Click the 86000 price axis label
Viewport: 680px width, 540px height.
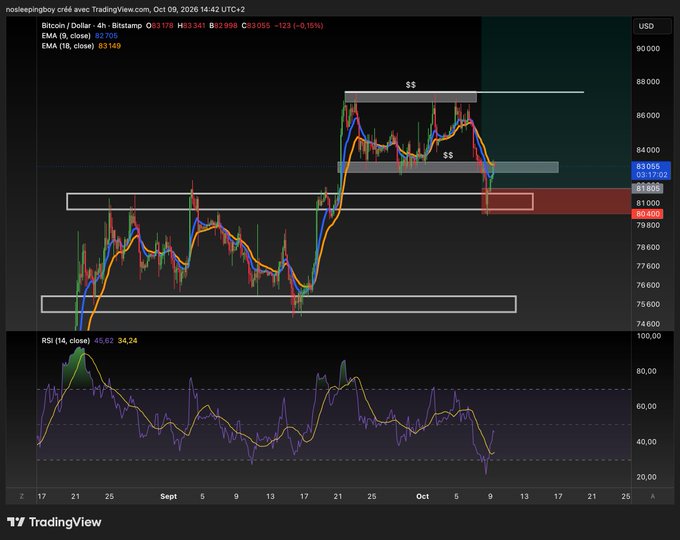tap(648, 115)
